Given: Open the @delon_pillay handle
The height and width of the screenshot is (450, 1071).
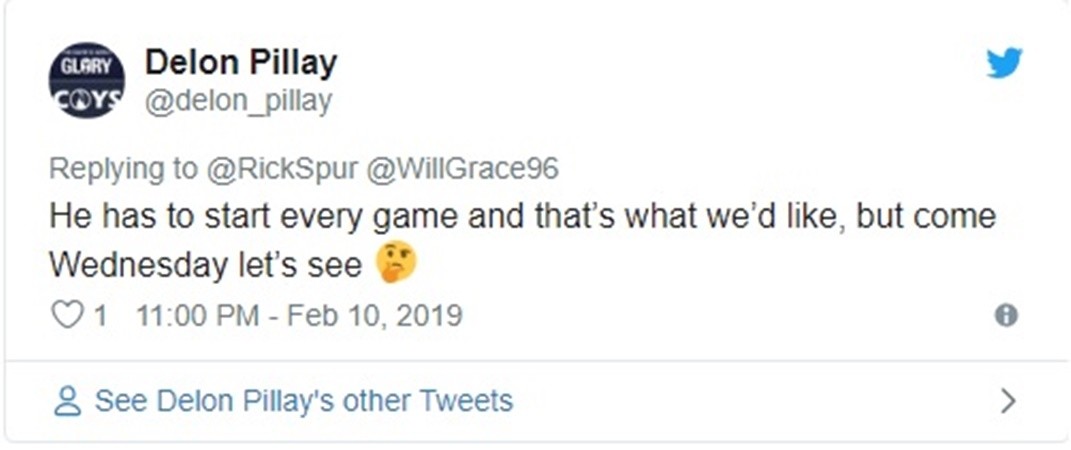Looking at the screenshot, I should tap(238, 100).
